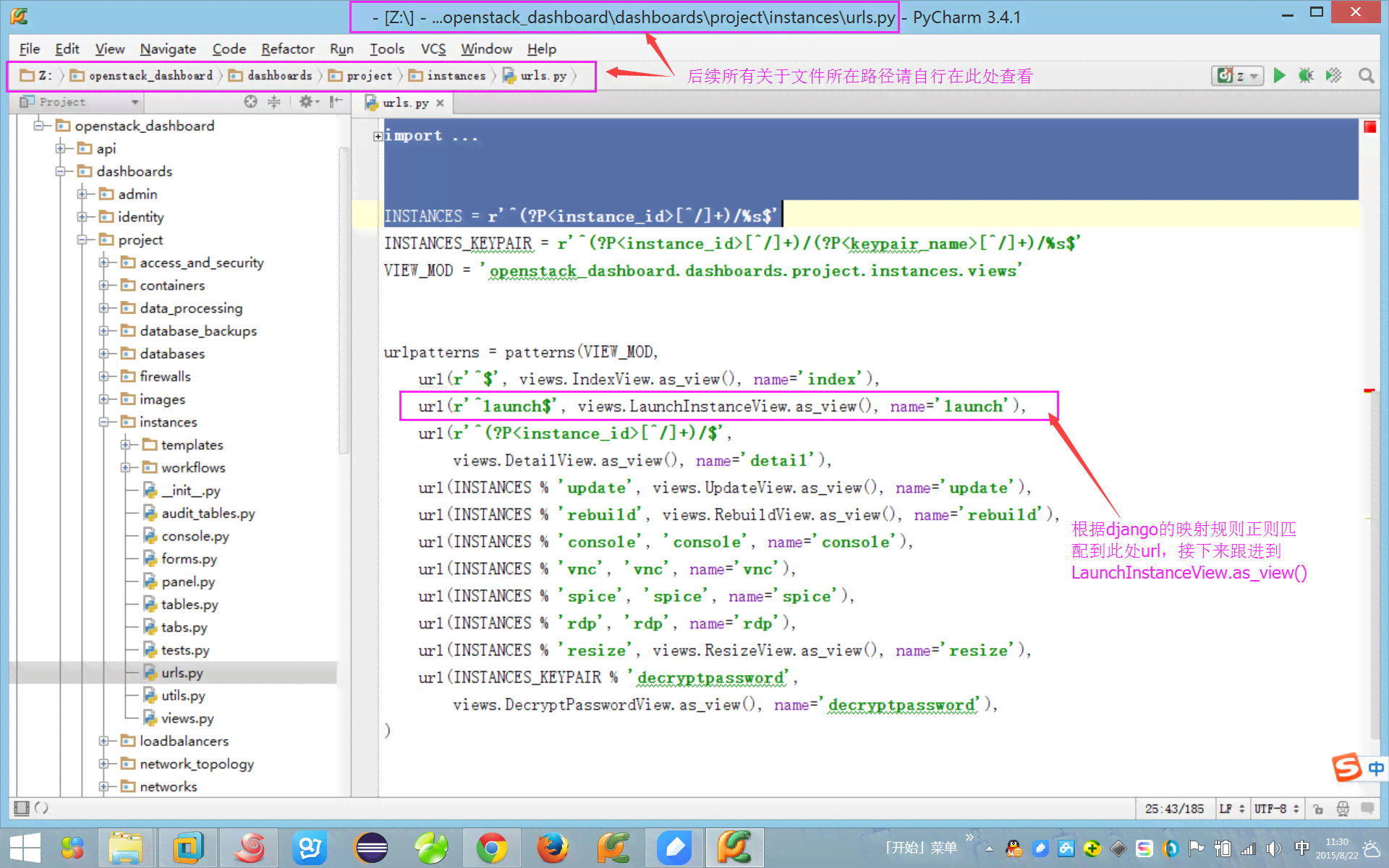
Task: Click the cursor position 25:43/185
Action: (x=1174, y=809)
